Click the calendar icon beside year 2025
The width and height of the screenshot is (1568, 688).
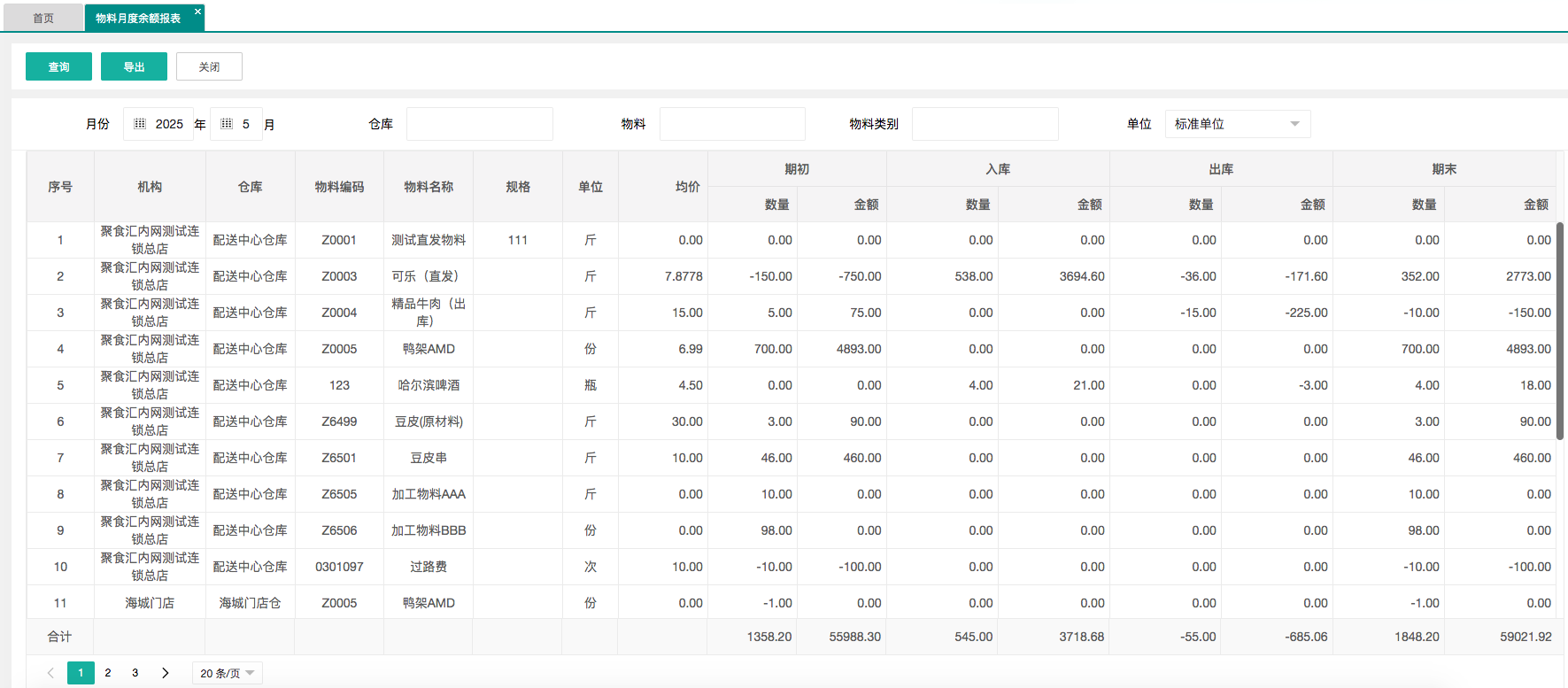(x=140, y=124)
